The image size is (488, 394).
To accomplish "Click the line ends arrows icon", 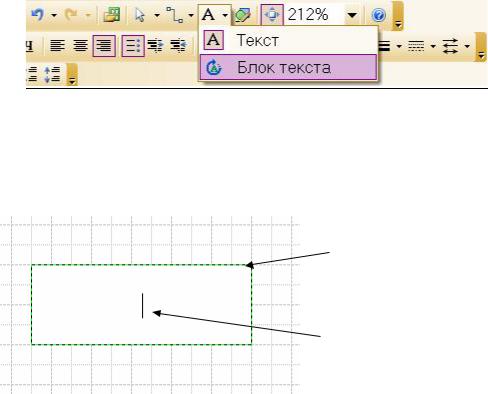I will [x=450, y=46].
